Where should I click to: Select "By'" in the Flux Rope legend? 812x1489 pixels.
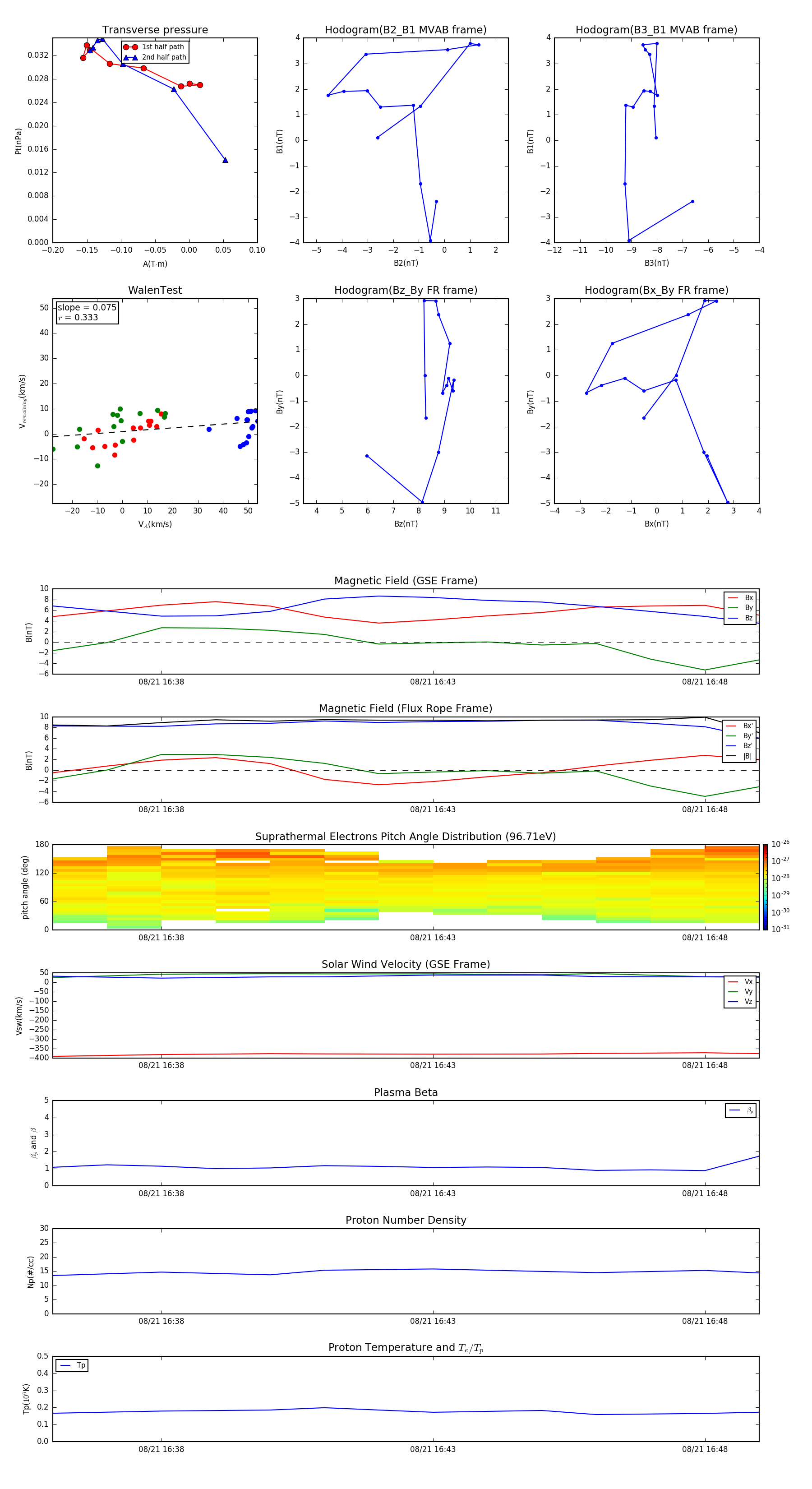(x=740, y=736)
